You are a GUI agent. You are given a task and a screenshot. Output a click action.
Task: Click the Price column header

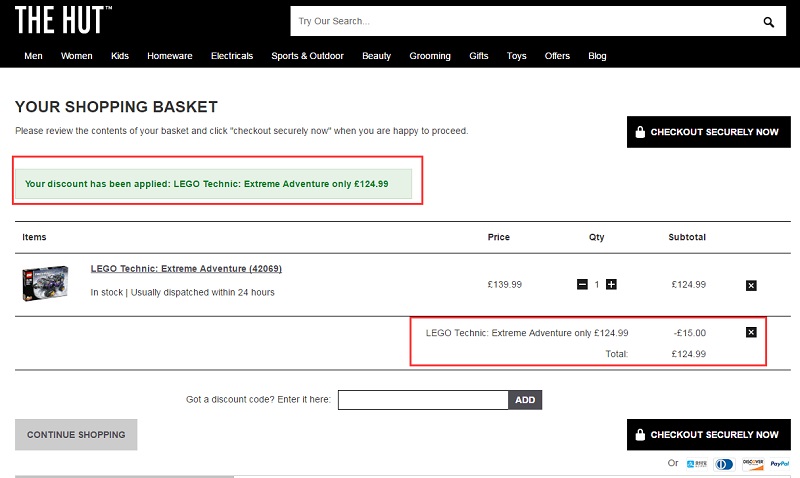(498, 237)
